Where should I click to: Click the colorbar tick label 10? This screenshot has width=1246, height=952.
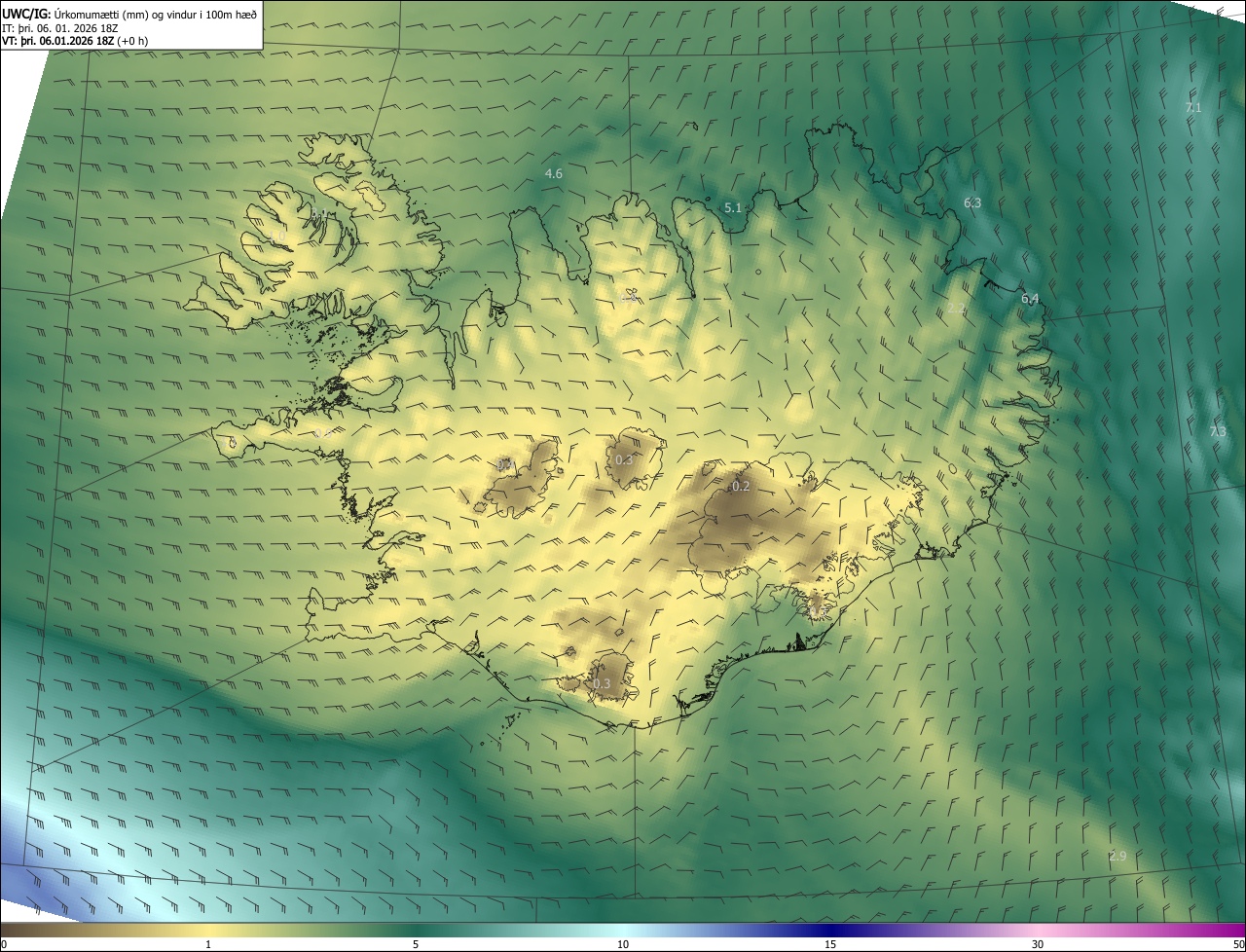click(x=623, y=944)
